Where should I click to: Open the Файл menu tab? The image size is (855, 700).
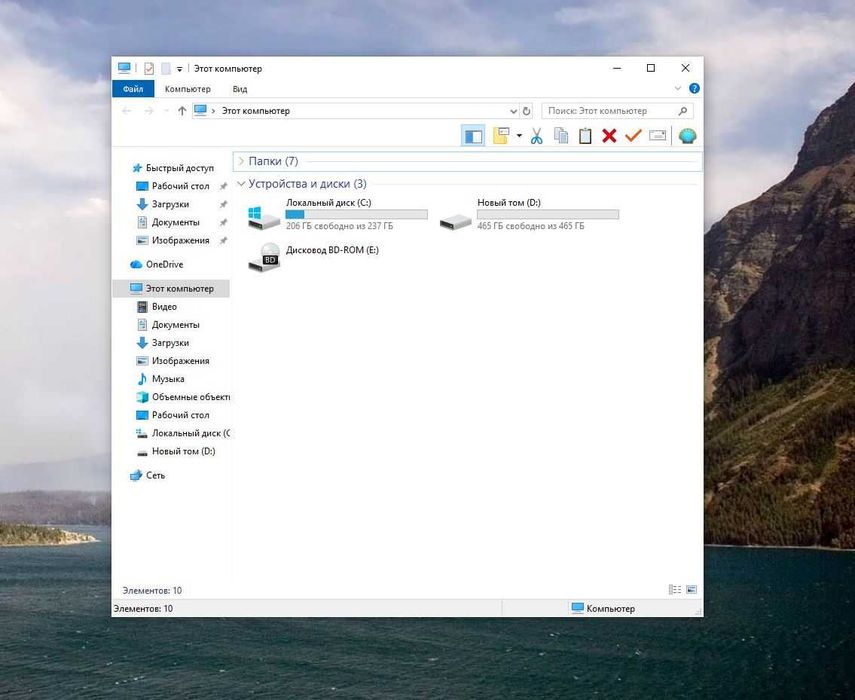[x=133, y=89]
